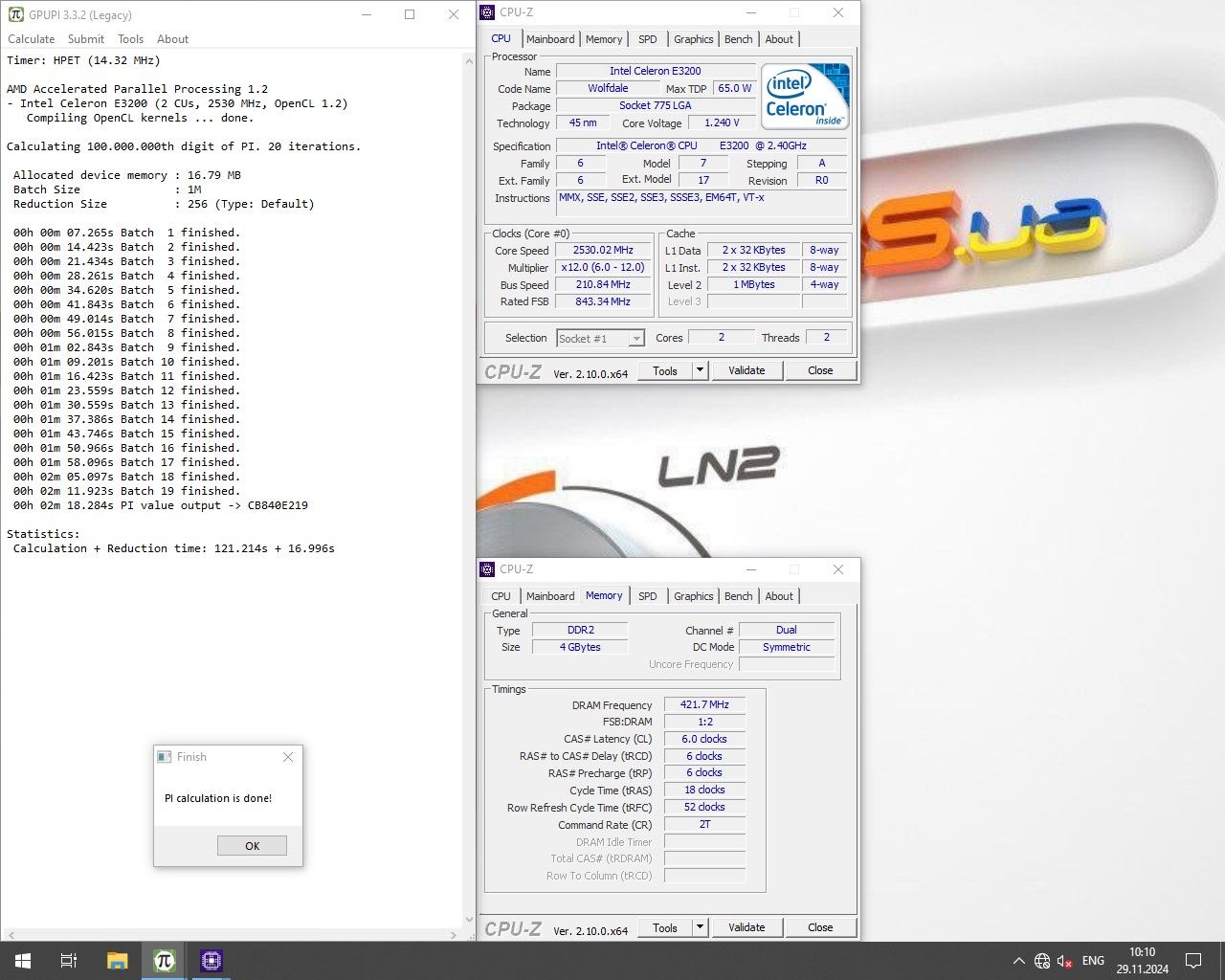1225x980 pixels.
Task: Click the CPU-Z icon in lower window title bar
Action: point(488,569)
